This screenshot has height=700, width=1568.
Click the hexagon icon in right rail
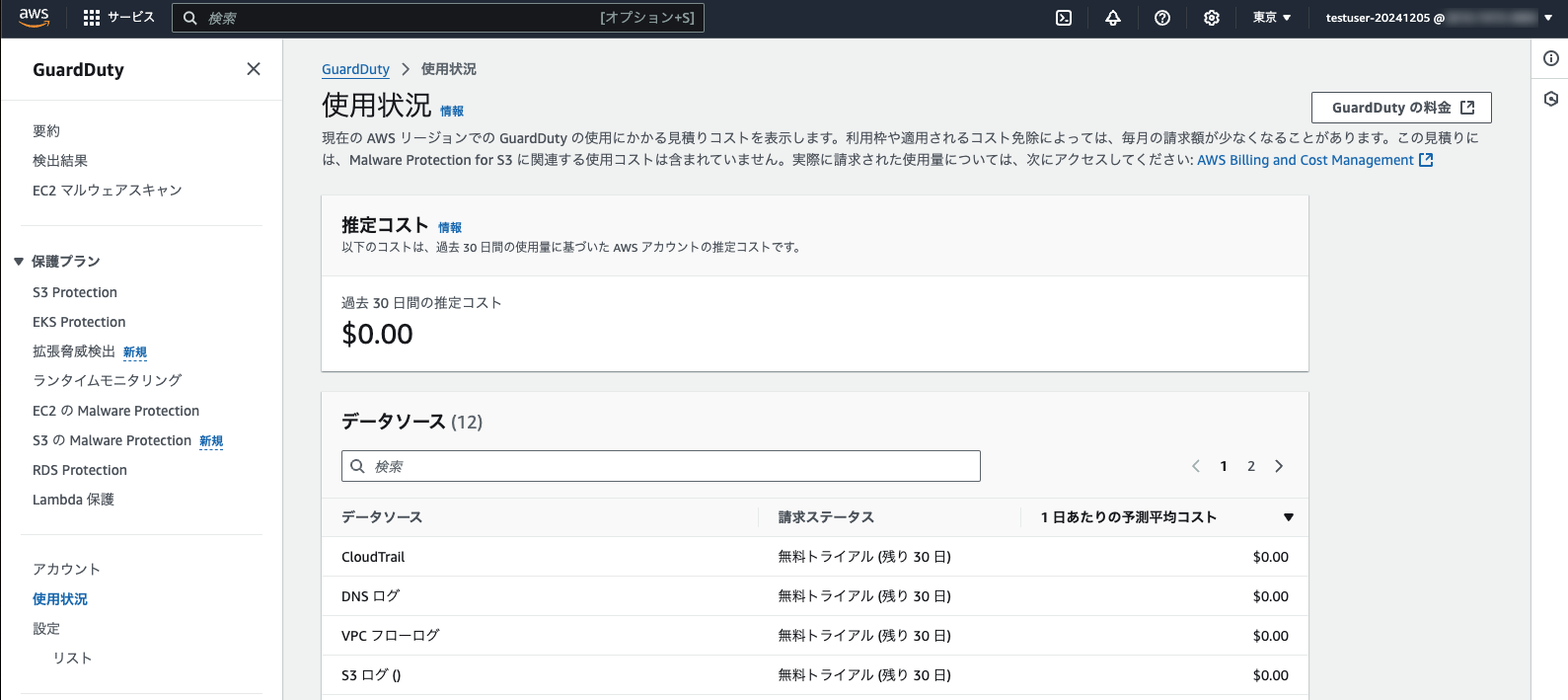[1551, 99]
